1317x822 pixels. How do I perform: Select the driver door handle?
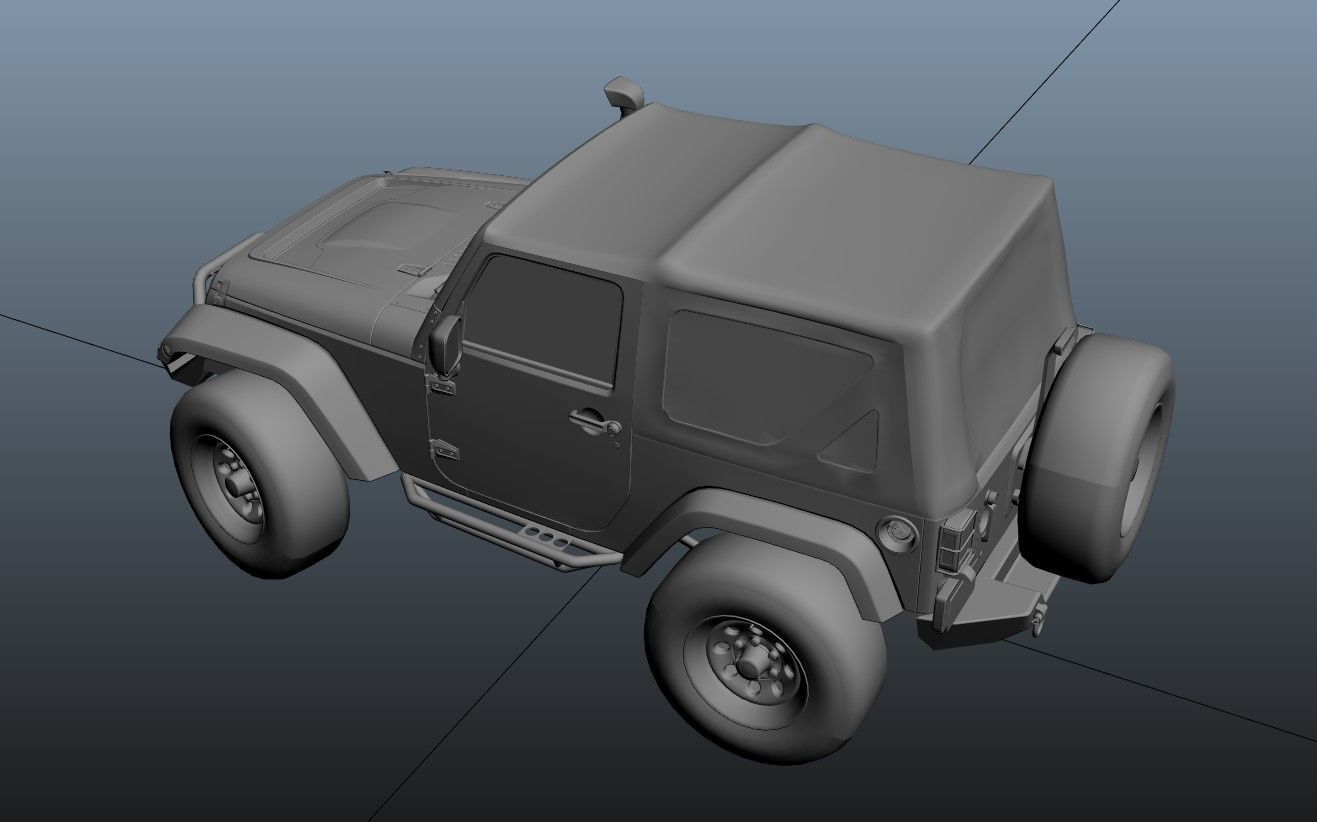click(x=596, y=422)
